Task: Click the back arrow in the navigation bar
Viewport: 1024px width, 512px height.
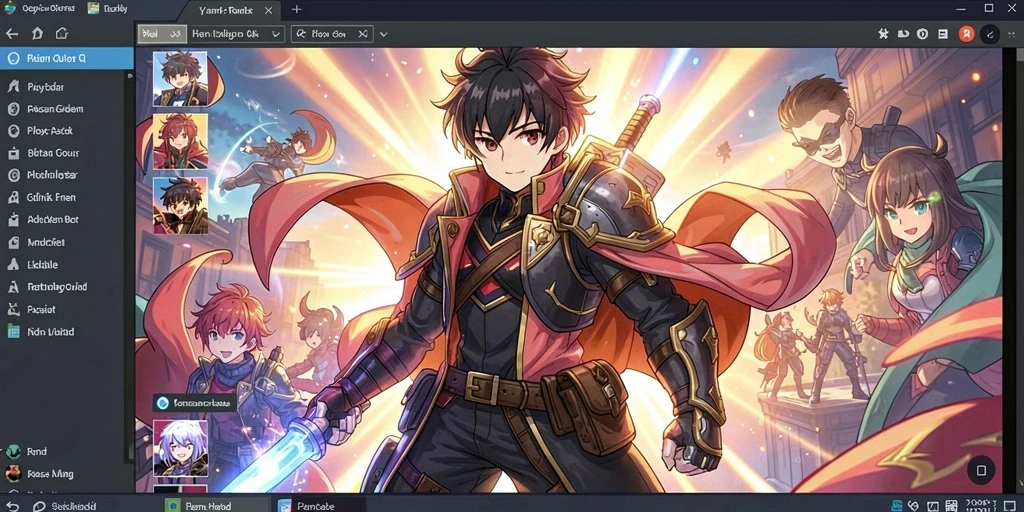Action: [12, 33]
